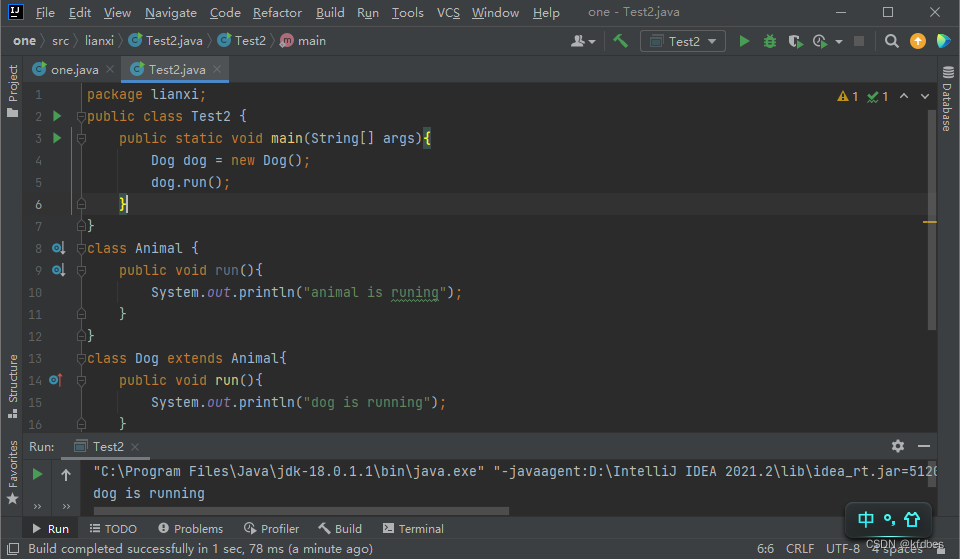Click the CRLF line separator in status bar
Screen dimensions: 960x559
coord(800,548)
